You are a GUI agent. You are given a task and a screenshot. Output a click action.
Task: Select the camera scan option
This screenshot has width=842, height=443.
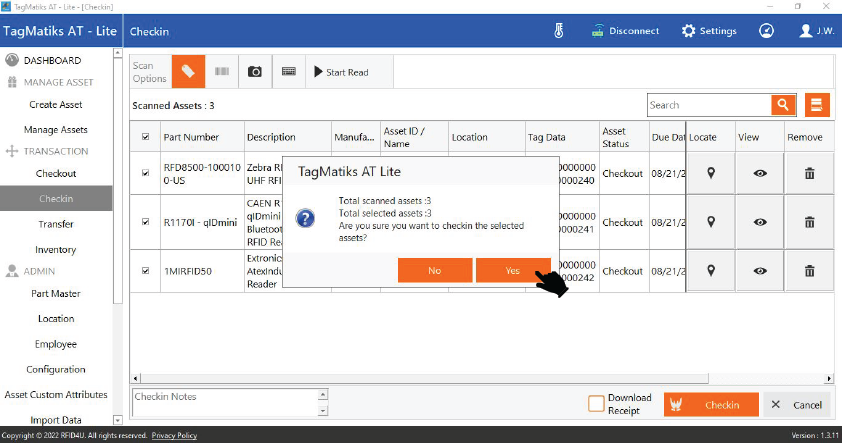[x=255, y=72]
